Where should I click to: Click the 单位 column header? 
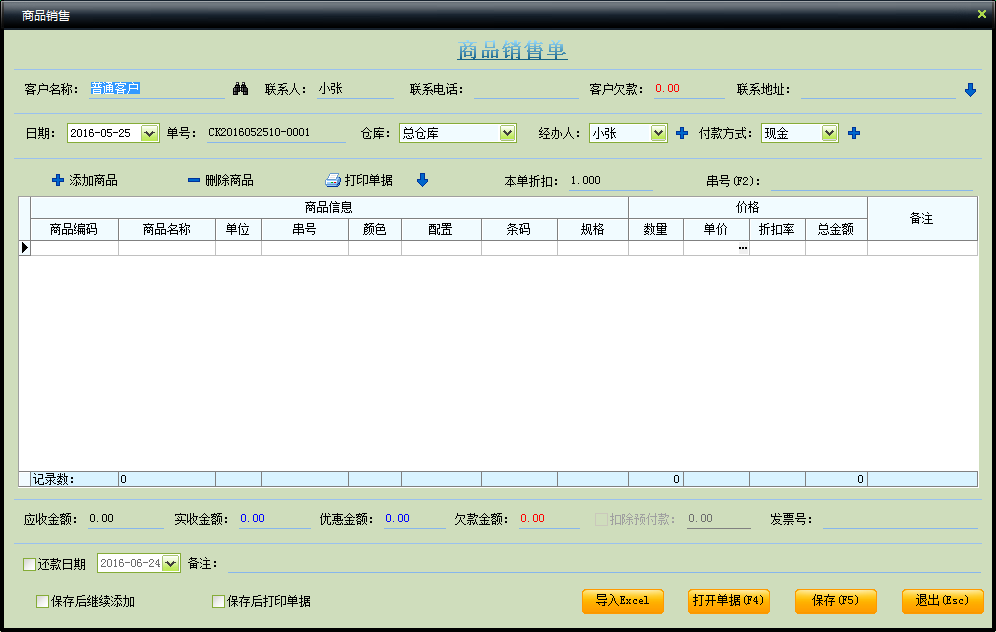(x=238, y=229)
